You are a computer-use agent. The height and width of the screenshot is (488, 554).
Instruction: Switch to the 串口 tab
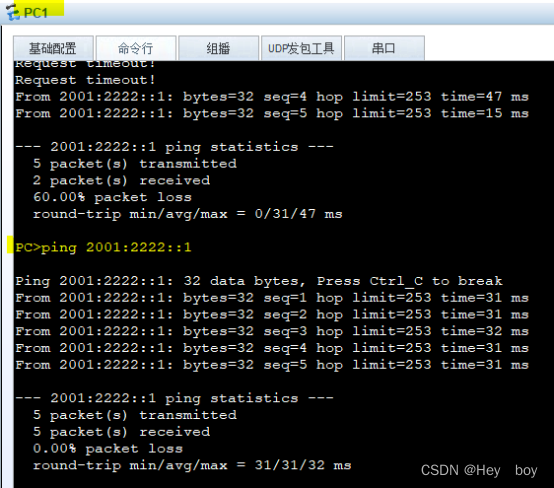[384, 48]
